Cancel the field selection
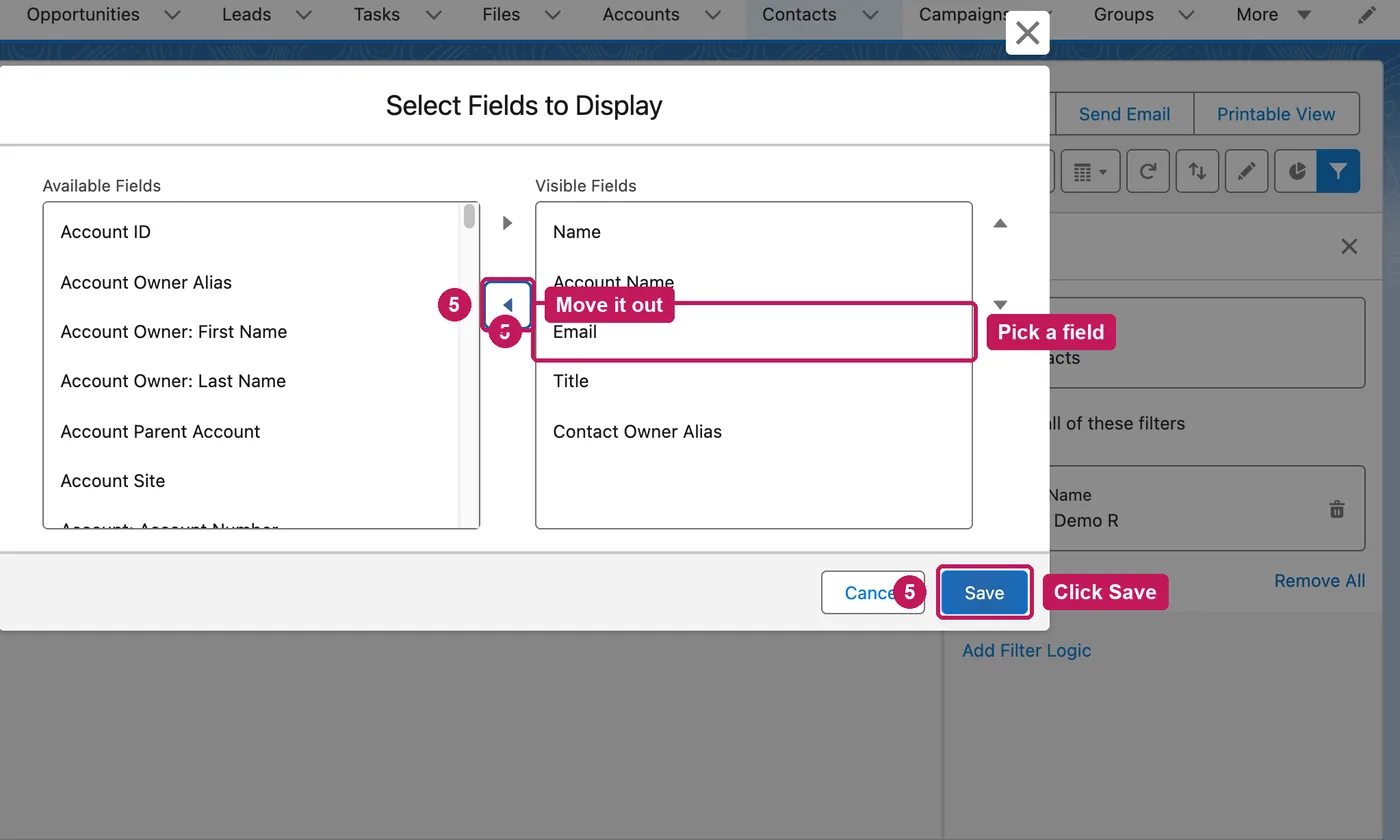This screenshot has height=840, width=1400. (873, 593)
